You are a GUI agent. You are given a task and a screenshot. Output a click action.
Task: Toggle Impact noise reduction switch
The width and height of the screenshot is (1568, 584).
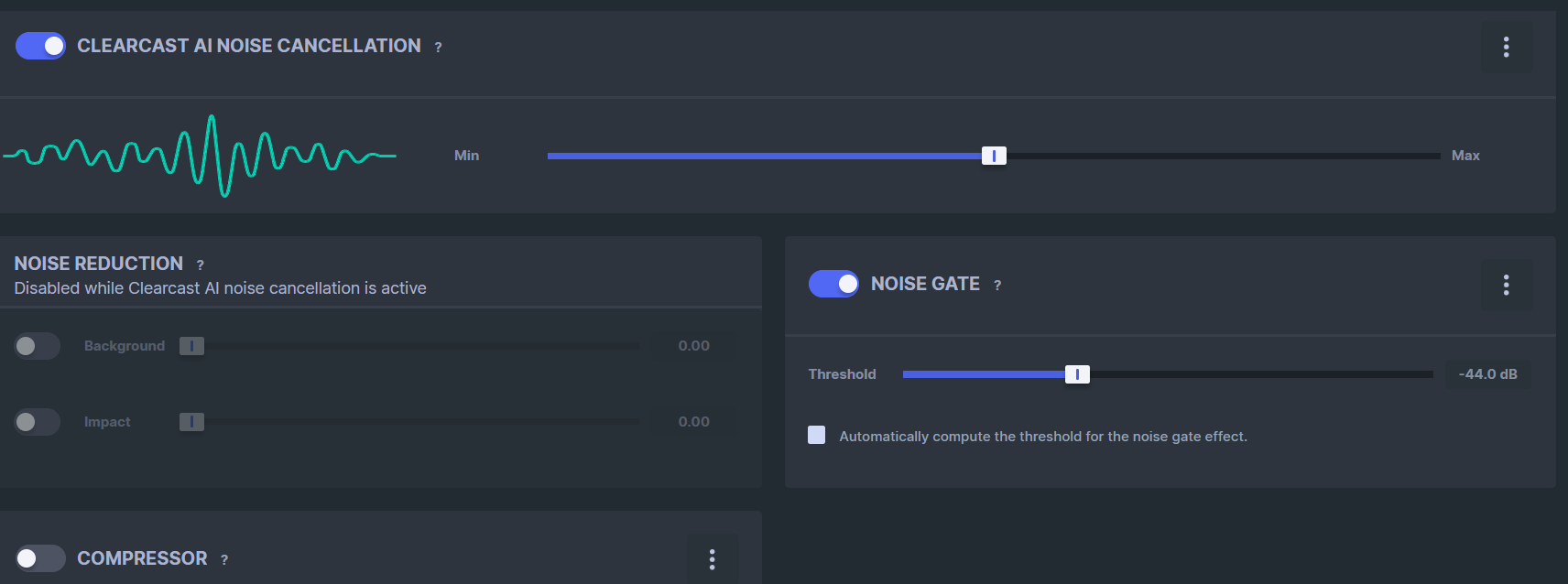click(x=38, y=422)
